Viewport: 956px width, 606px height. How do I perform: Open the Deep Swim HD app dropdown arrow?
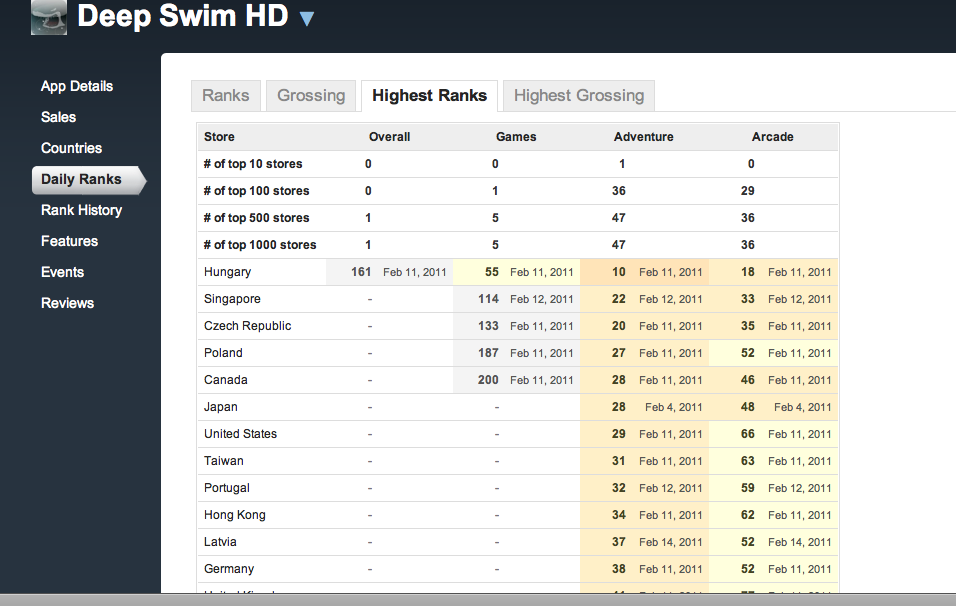coord(307,19)
